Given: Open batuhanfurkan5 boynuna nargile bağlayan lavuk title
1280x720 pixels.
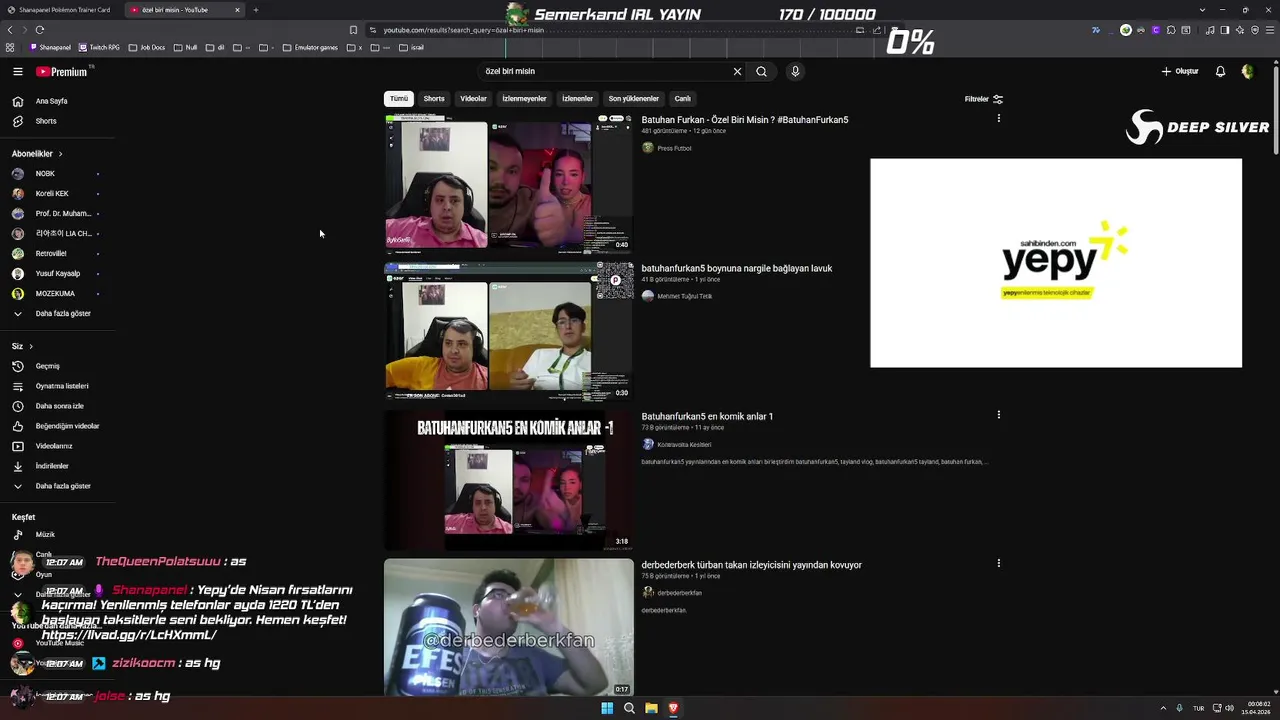Looking at the screenshot, I should pyautogui.click(x=737, y=268).
